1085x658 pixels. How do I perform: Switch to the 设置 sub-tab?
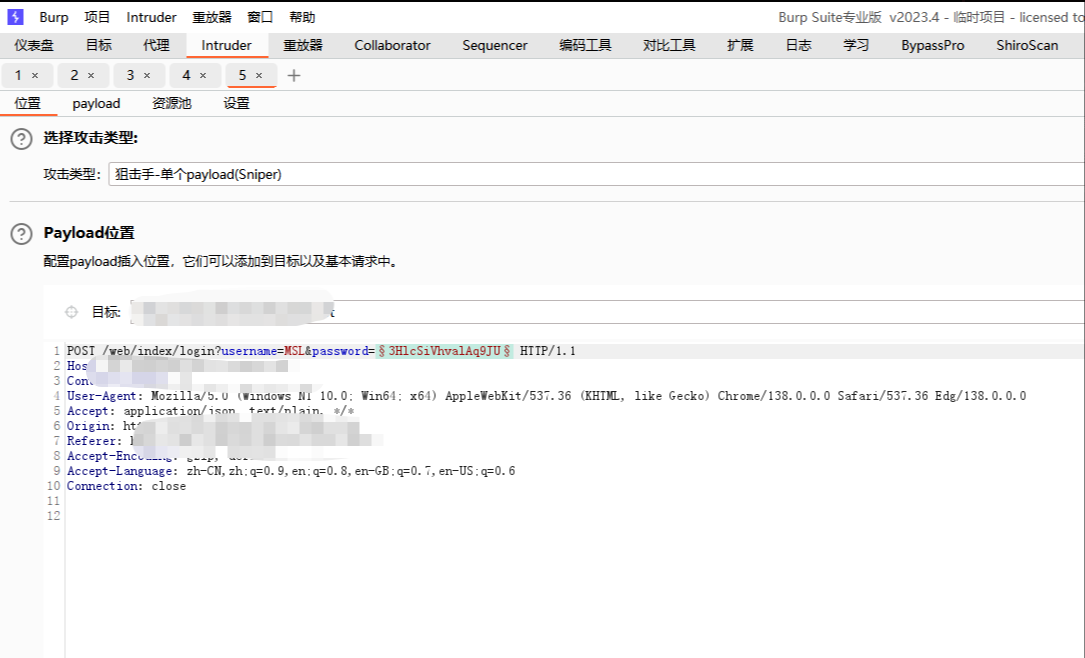click(x=236, y=104)
